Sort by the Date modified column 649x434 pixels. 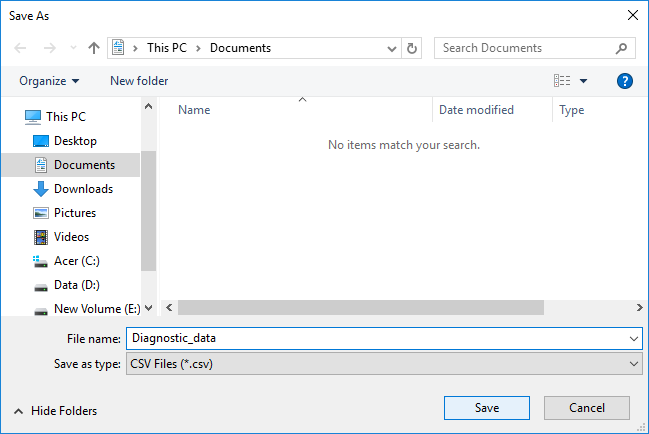click(476, 110)
